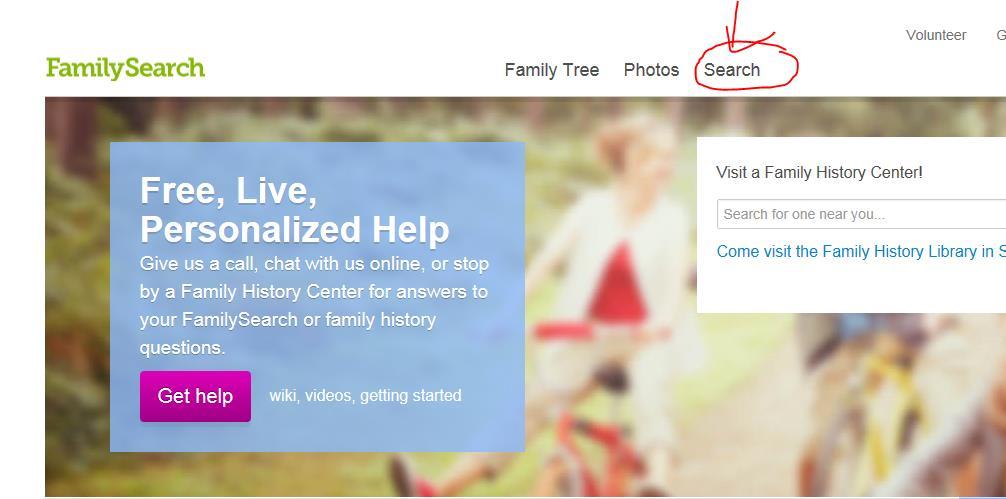1006x499 pixels.
Task: Select the circled Search menu item
Action: [x=732, y=70]
